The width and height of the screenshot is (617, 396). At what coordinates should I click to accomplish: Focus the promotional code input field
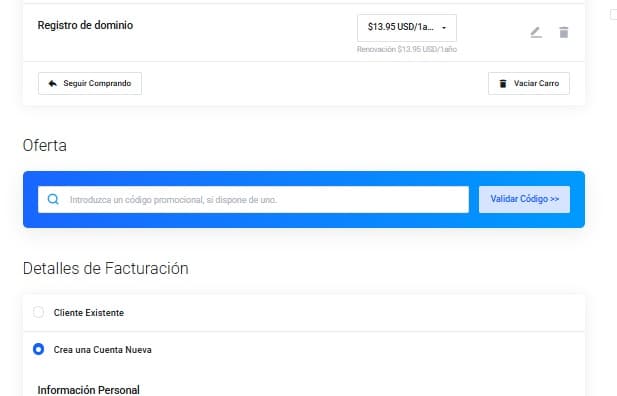coord(253,200)
